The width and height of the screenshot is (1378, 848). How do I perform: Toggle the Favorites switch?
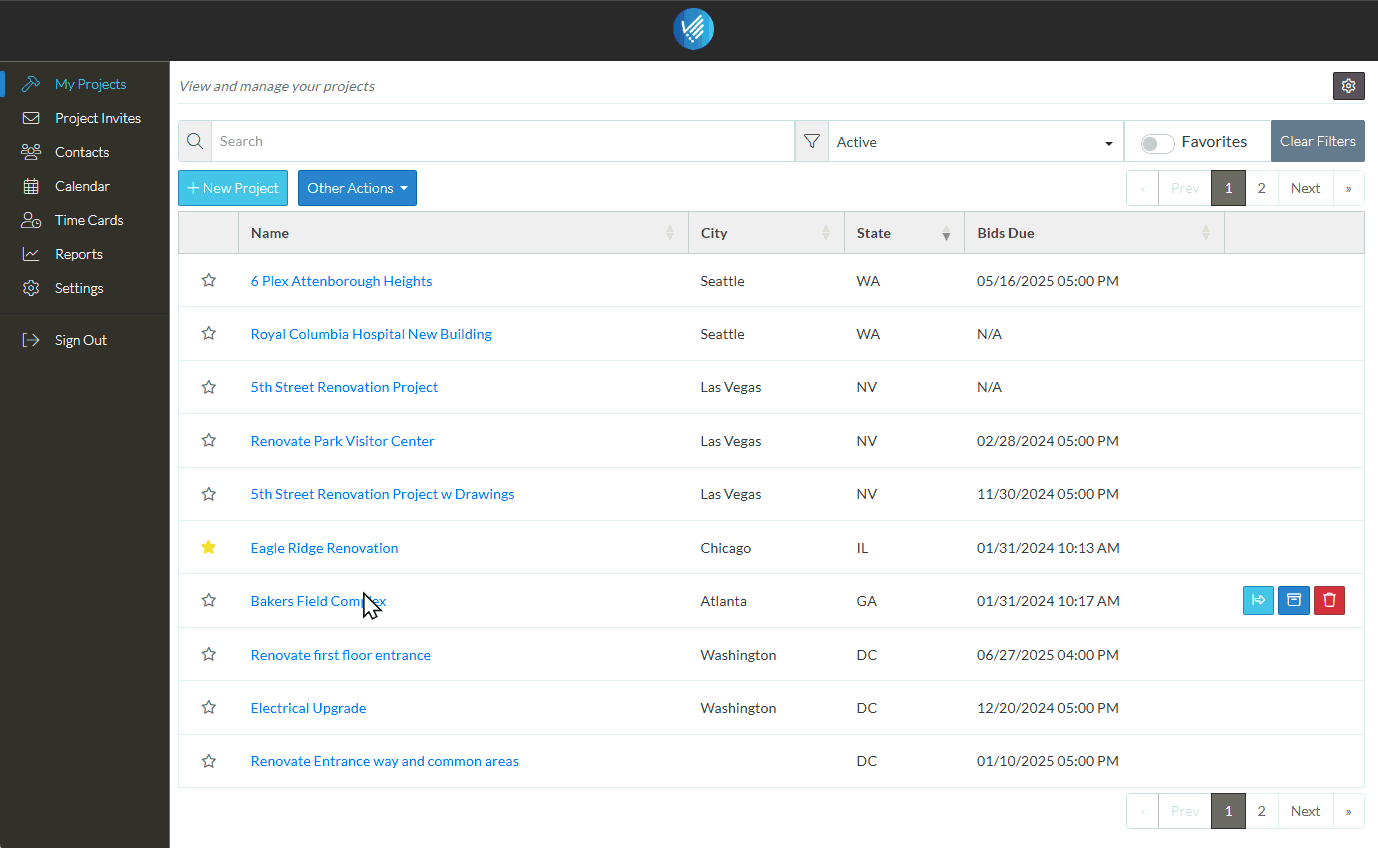tap(1157, 143)
